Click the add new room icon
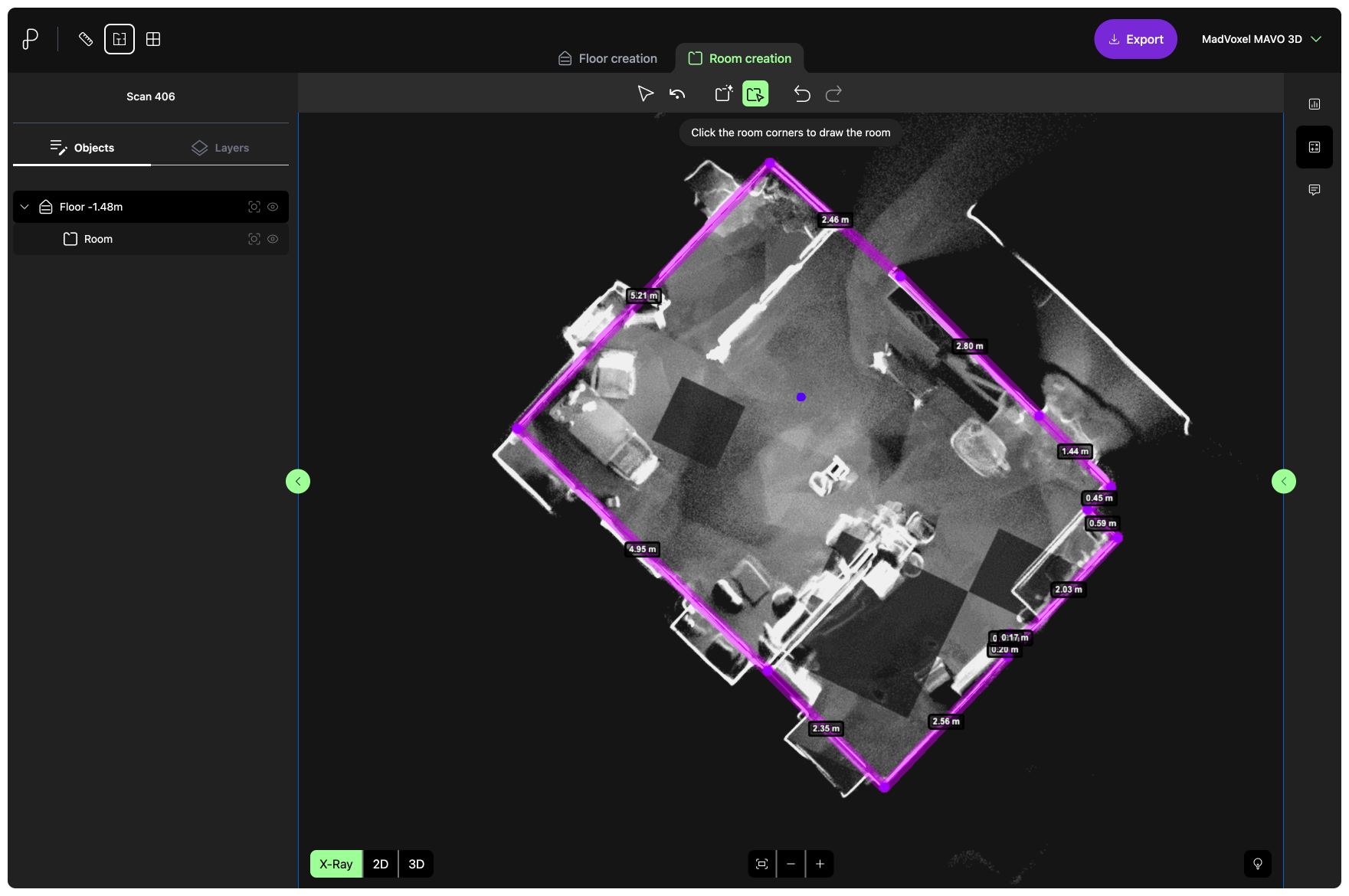 (x=723, y=93)
